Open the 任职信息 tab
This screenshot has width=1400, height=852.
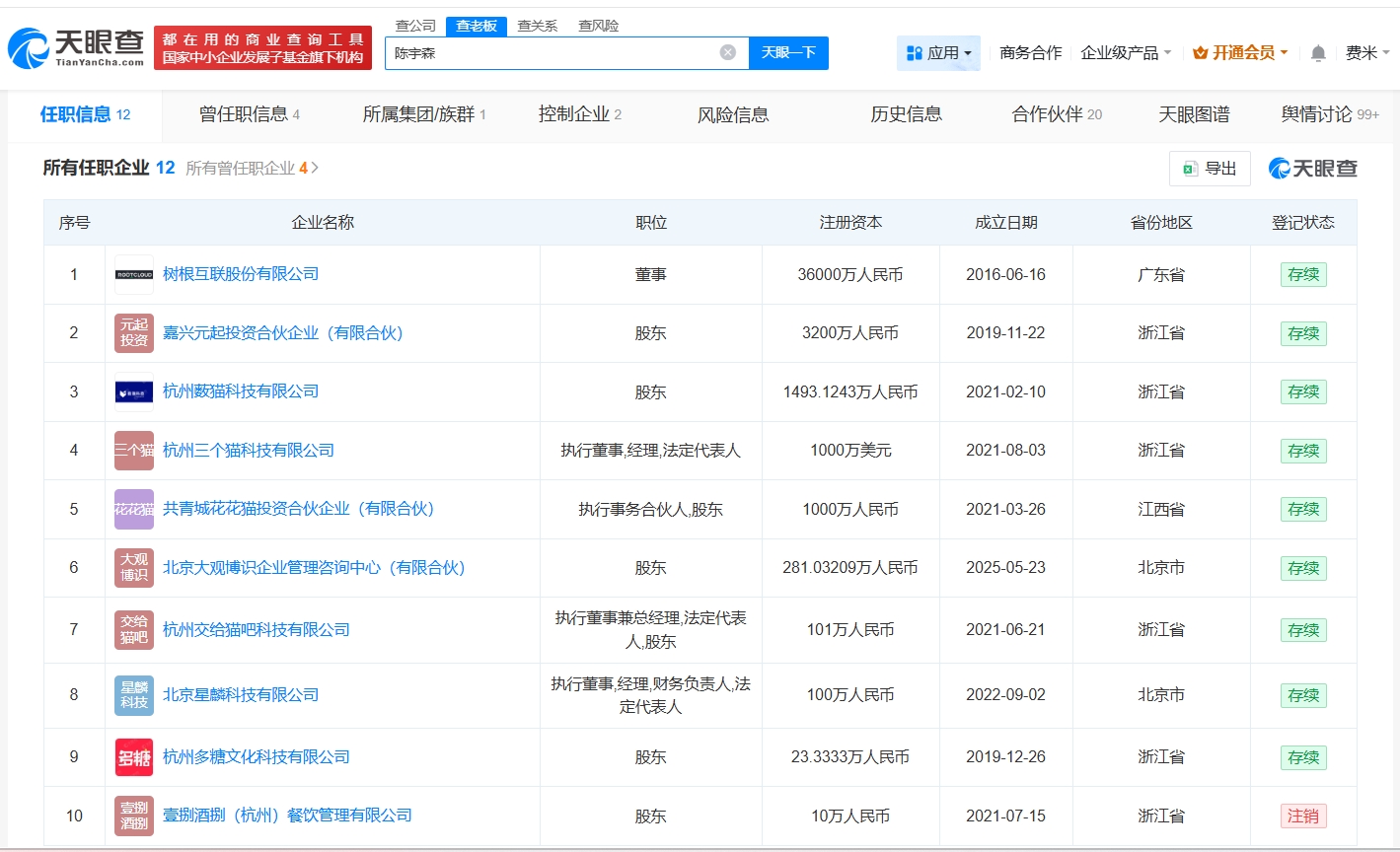pos(85,114)
